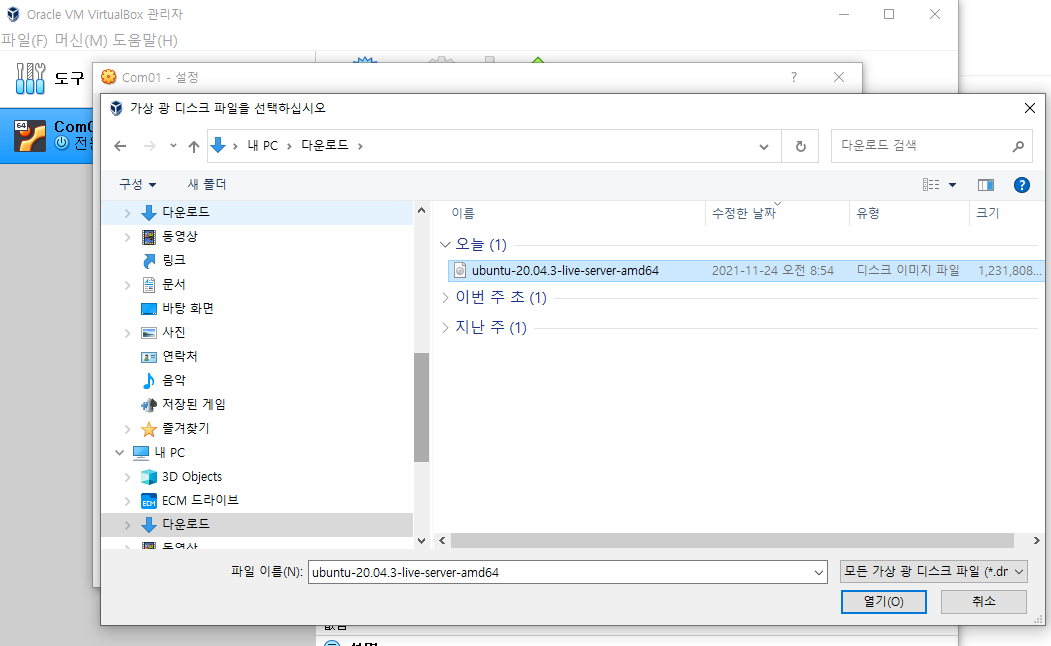Select 링크 folder in tree
Viewport: 1051px width, 646px height.
point(174,261)
